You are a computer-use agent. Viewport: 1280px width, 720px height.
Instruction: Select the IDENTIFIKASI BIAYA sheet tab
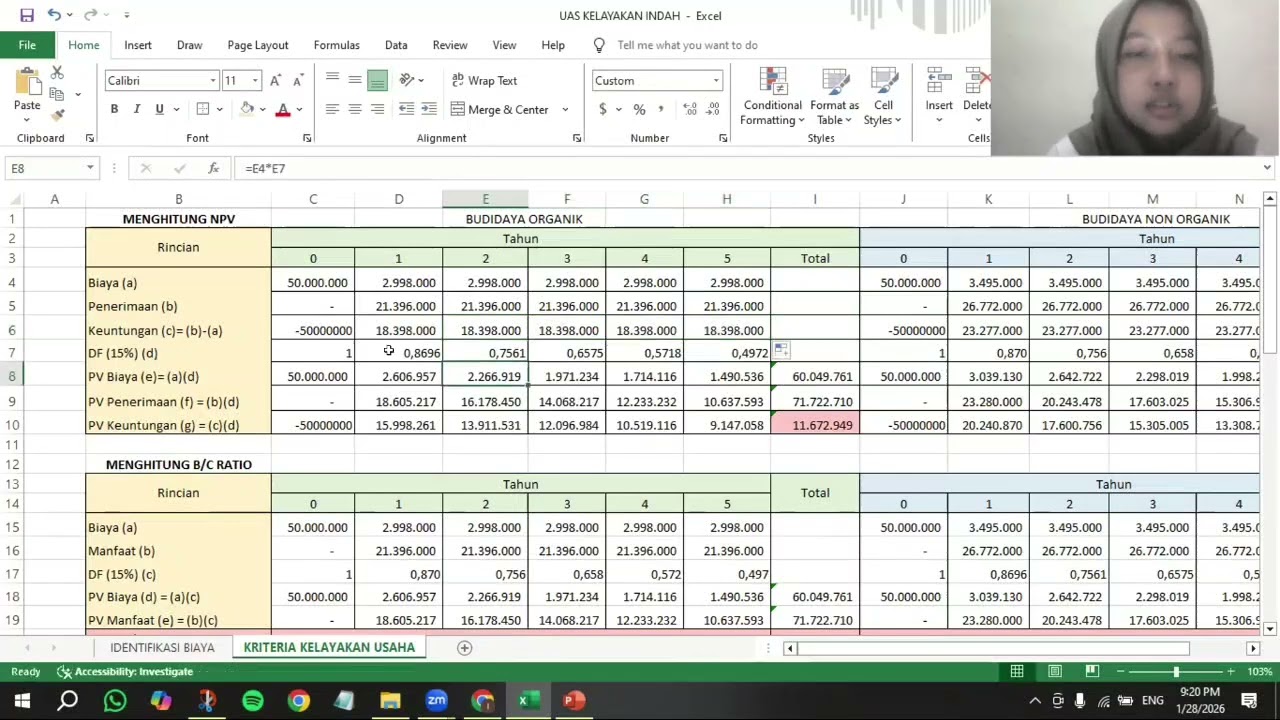point(162,648)
